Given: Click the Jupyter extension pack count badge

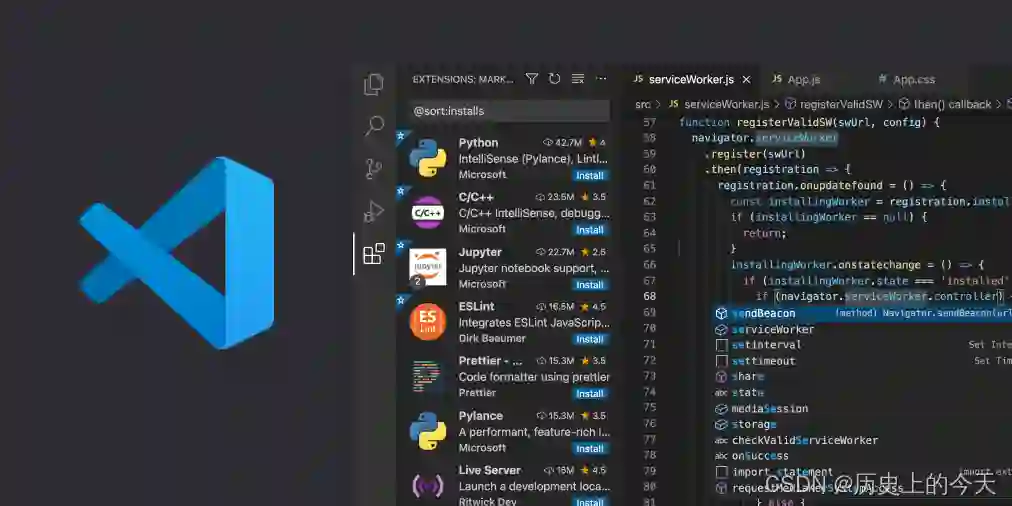Looking at the screenshot, I should pyautogui.click(x=418, y=281).
